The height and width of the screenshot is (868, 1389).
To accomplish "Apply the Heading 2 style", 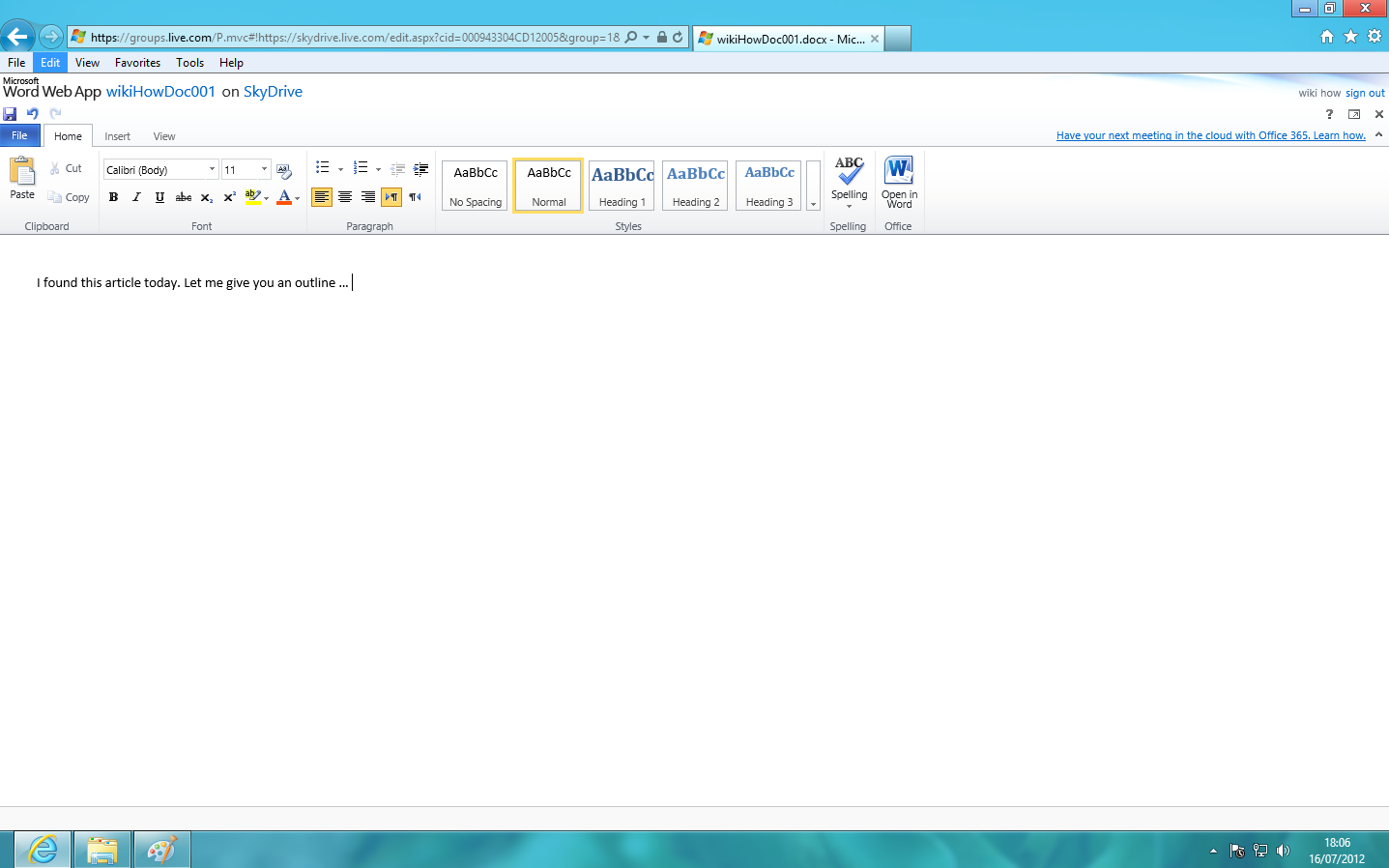I will tap(695, 186).
